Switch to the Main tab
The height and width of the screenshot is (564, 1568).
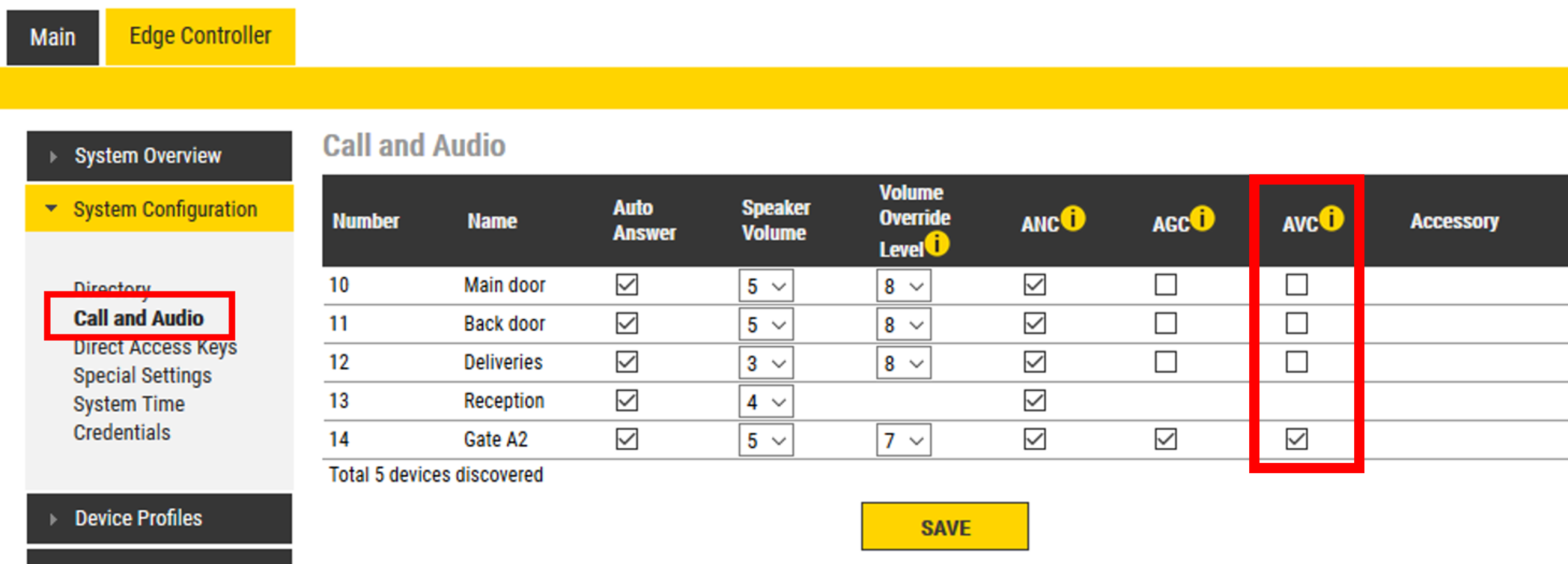click(53, 37)
